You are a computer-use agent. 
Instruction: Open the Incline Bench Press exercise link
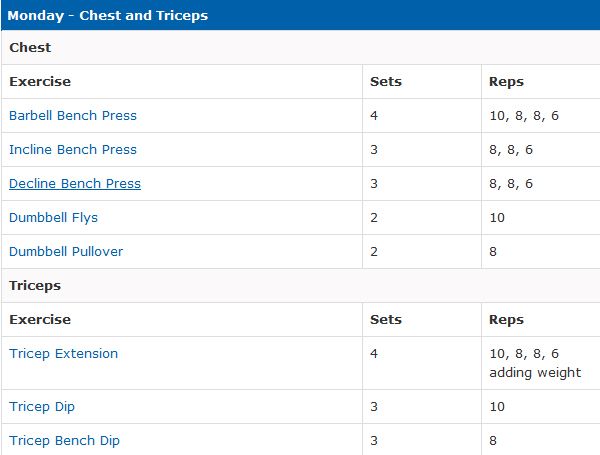[72, 149]
